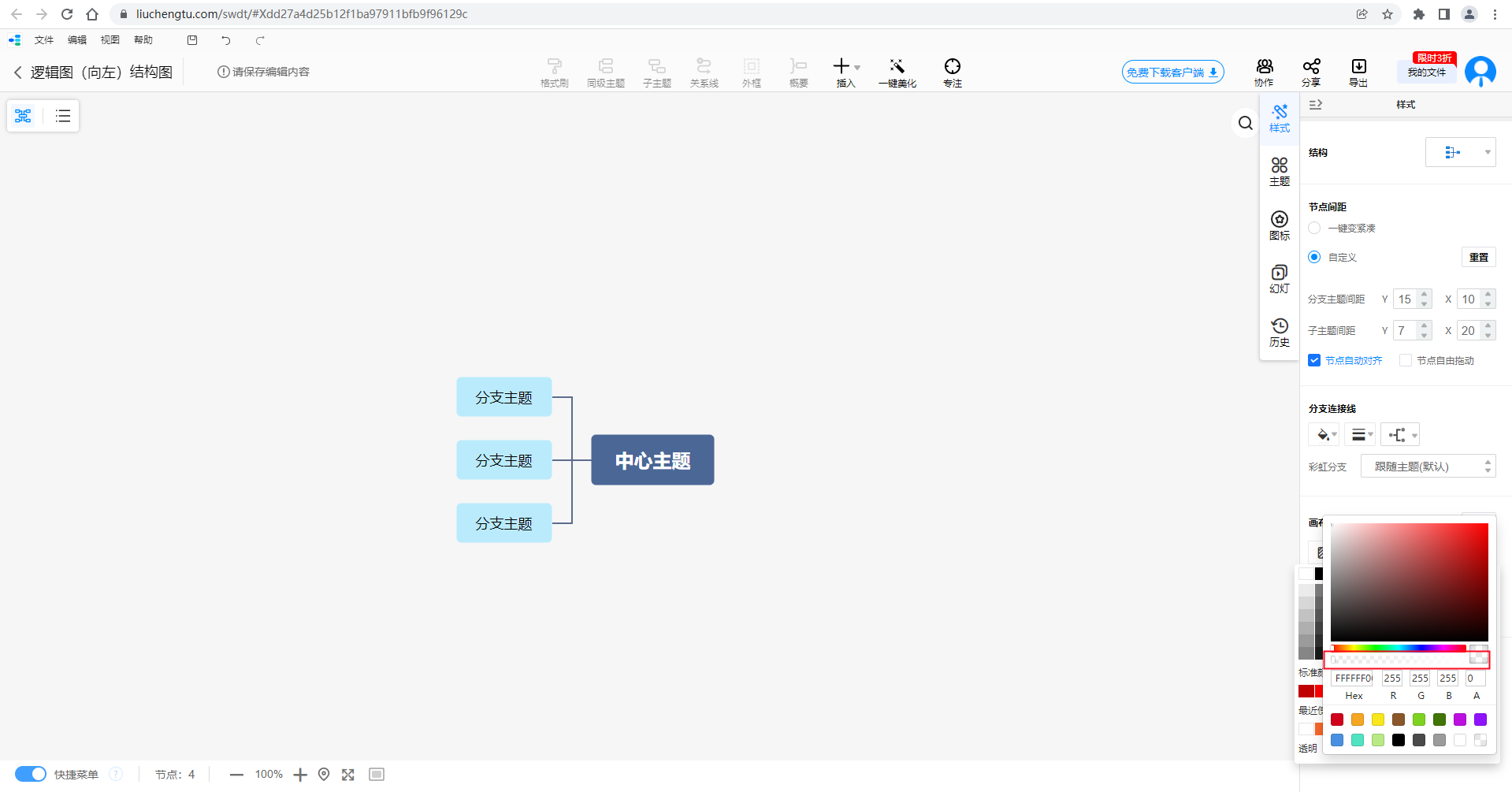
Task: Enable 节点自由拖动 checkbox
Action: (x=1406, y=360)
